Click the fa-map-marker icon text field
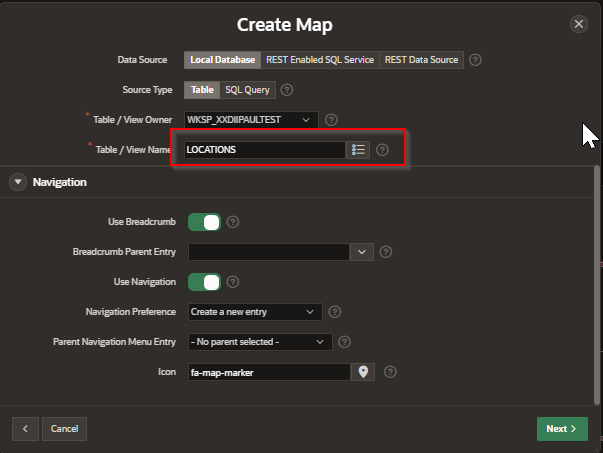603x453 pixels. pos(269,372)
